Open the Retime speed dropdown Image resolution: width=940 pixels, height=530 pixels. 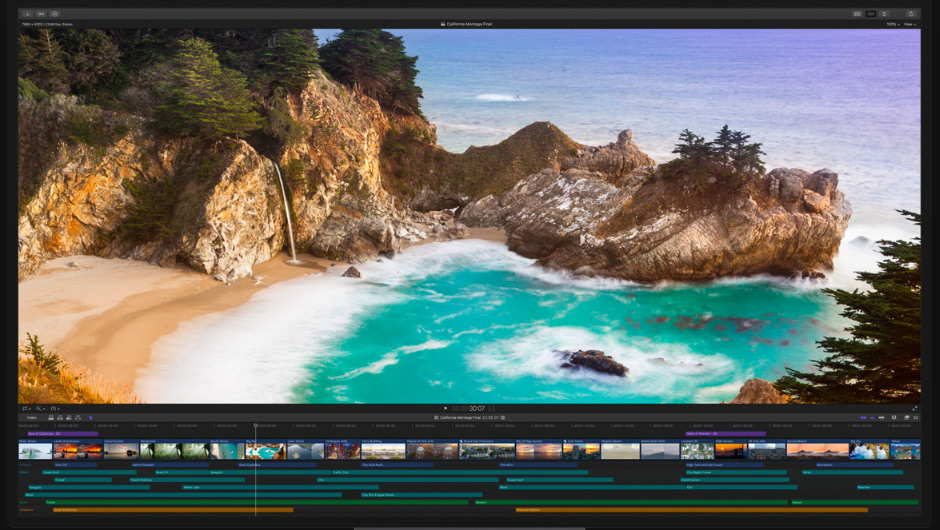tap(55, 408)
